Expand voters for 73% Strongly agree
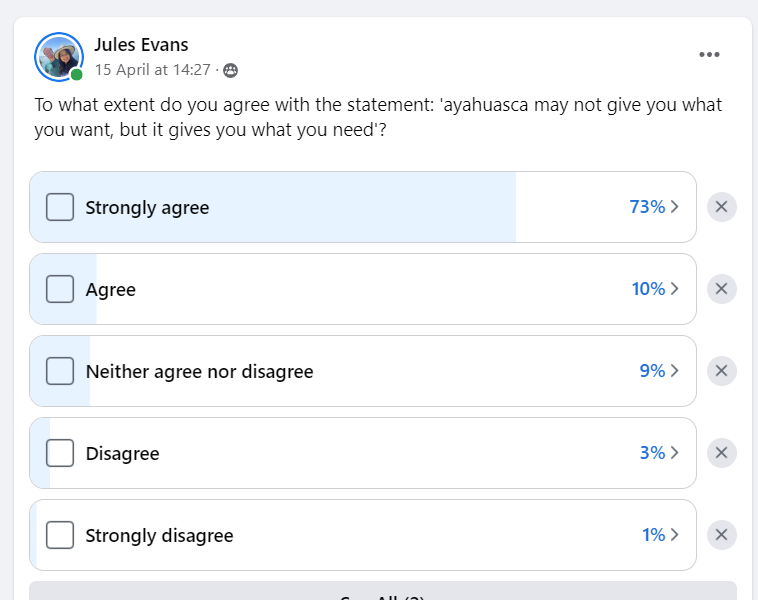The image size is (758, 600). pos(654,207)
